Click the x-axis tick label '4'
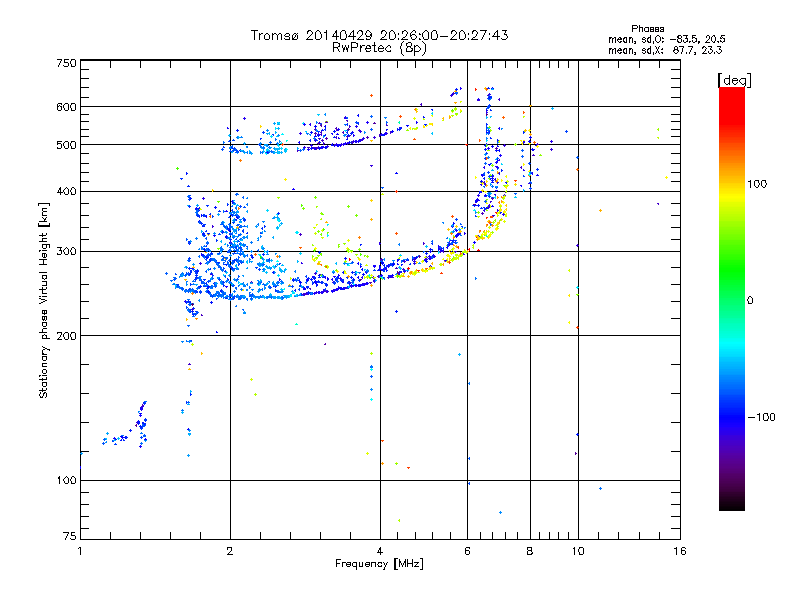Image resolution: width=800 pixels, height=600 pixels. click(x=380, y=551)
